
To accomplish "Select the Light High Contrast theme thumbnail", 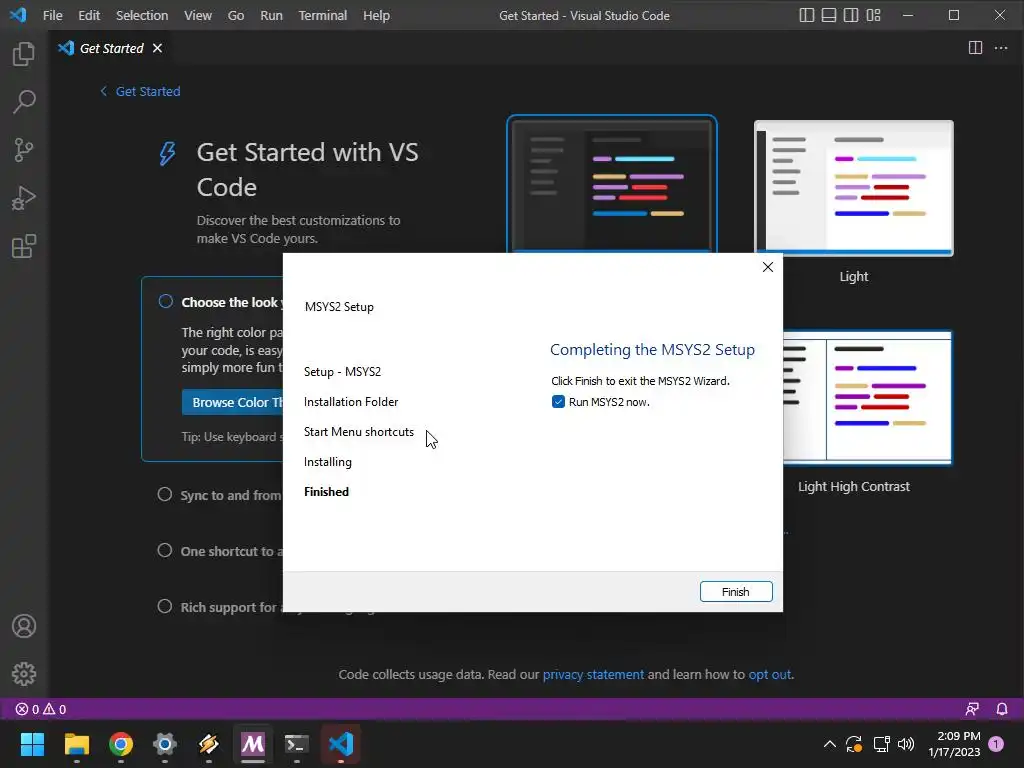I will pyautogui.click(x=867, y=397).
